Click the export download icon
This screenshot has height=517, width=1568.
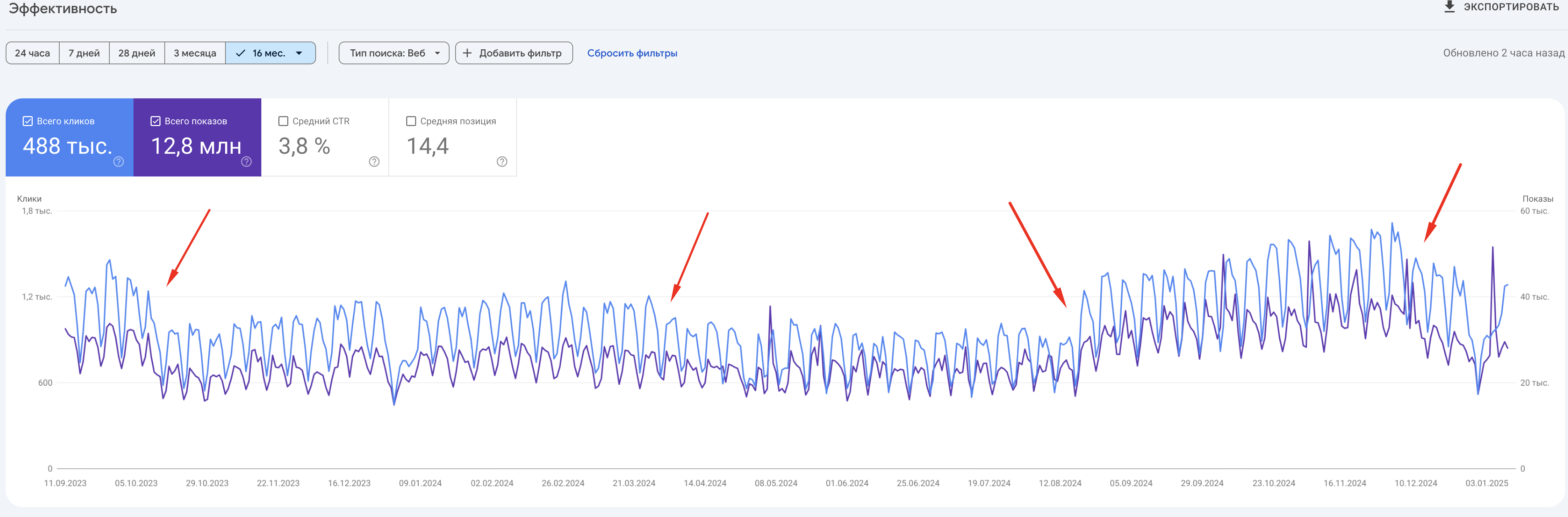tap(1449, 7)
